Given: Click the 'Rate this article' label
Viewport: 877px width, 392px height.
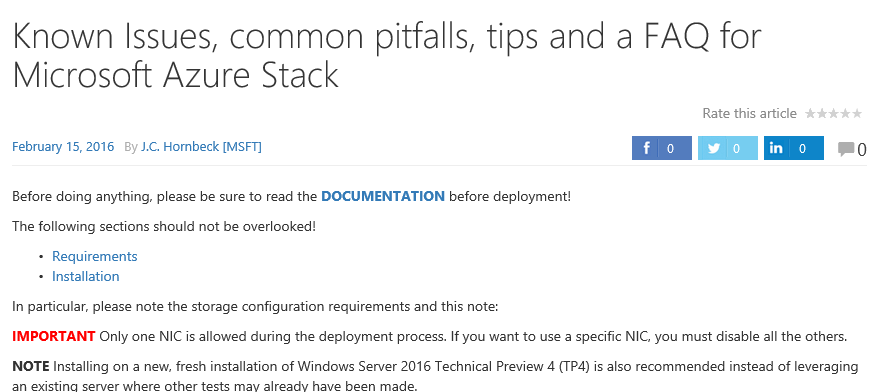Looking at the screenshot, I should point(749,114).
